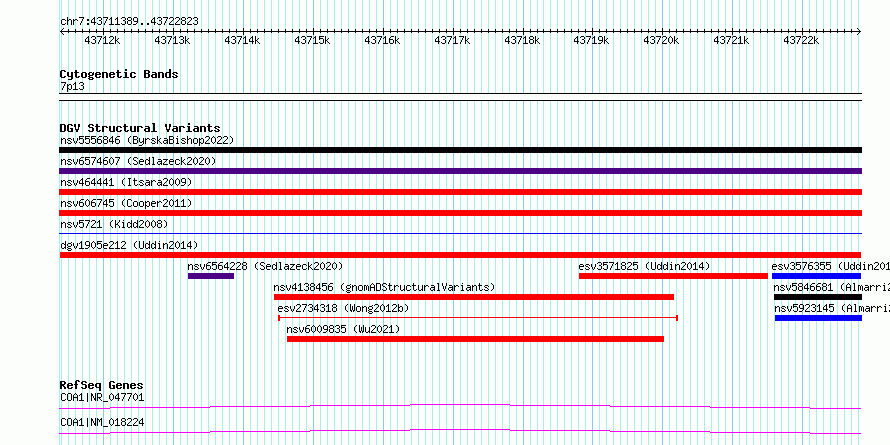
Task: Select the blue esv3576355 variant bar
Action: click(817, 276)
